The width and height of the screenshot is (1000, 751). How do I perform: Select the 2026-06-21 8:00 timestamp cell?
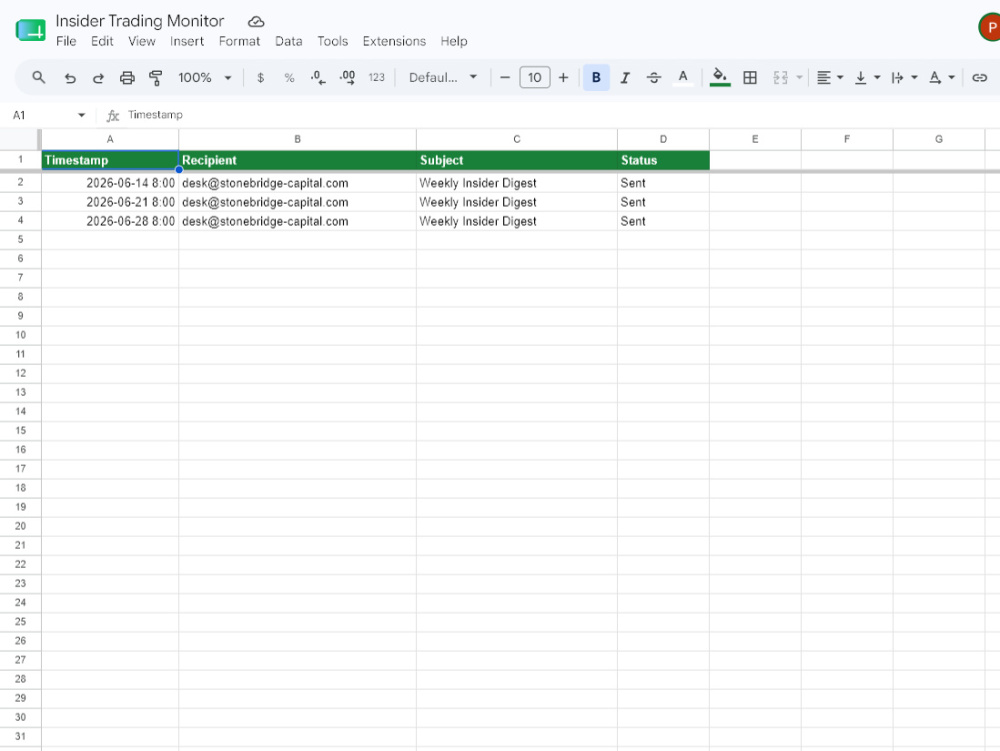pyautogui.click(x=110, y=202)
